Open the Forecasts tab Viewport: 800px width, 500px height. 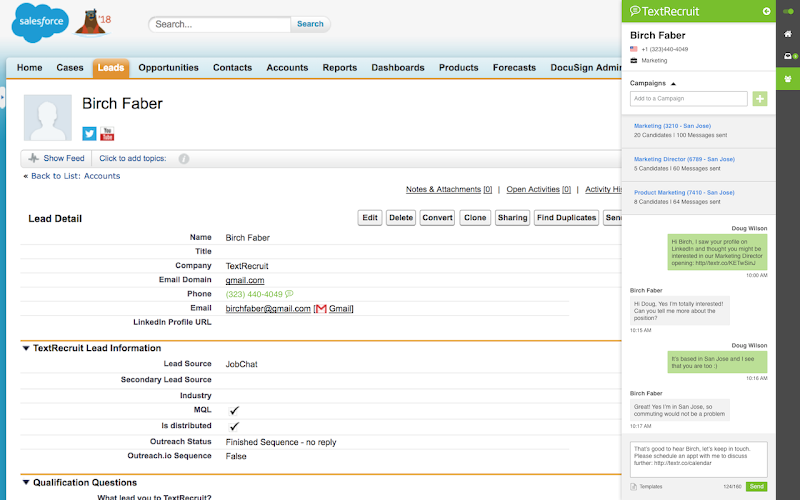[x=514, y=68]
